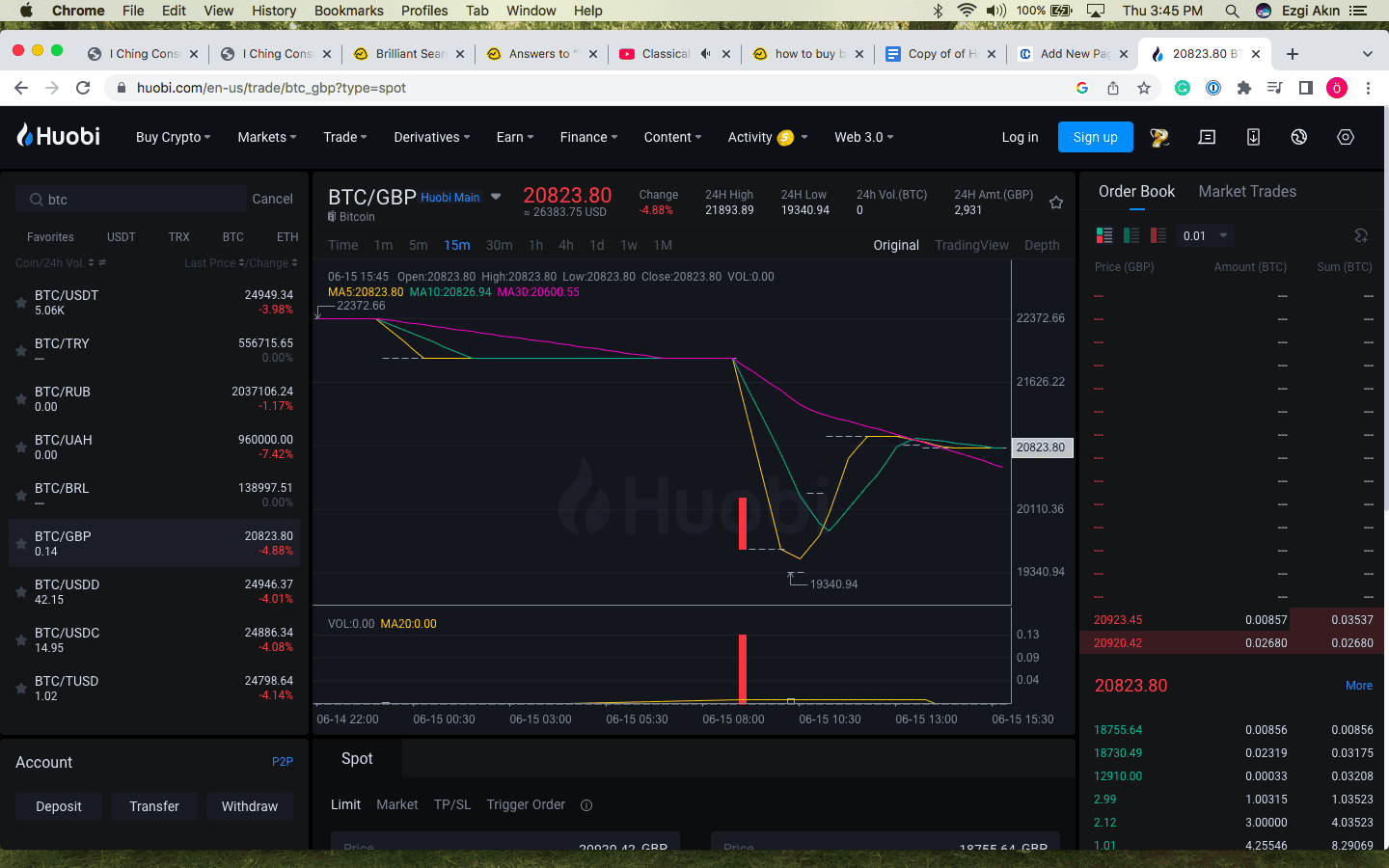
Task: Show buy-only order book view icon
Action: point(1131,235)
